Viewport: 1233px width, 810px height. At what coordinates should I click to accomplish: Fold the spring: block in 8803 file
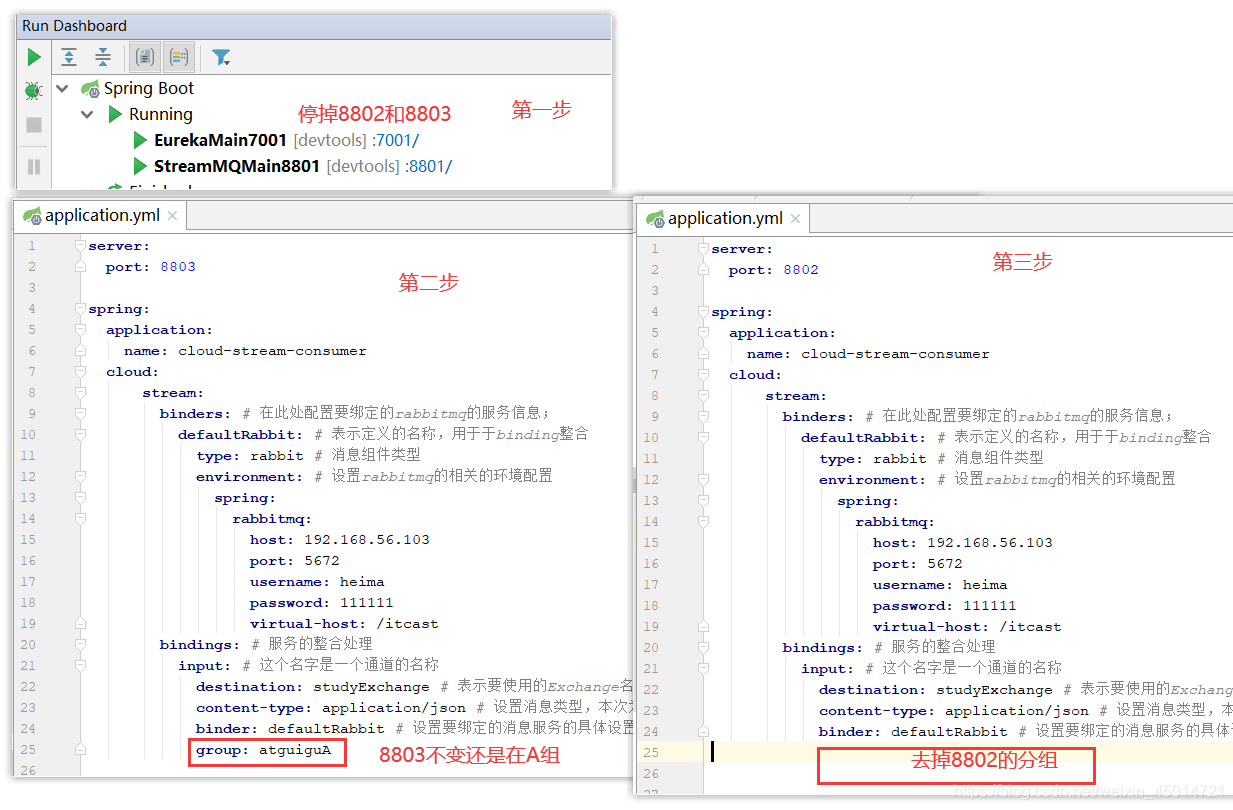click(79, 309)
